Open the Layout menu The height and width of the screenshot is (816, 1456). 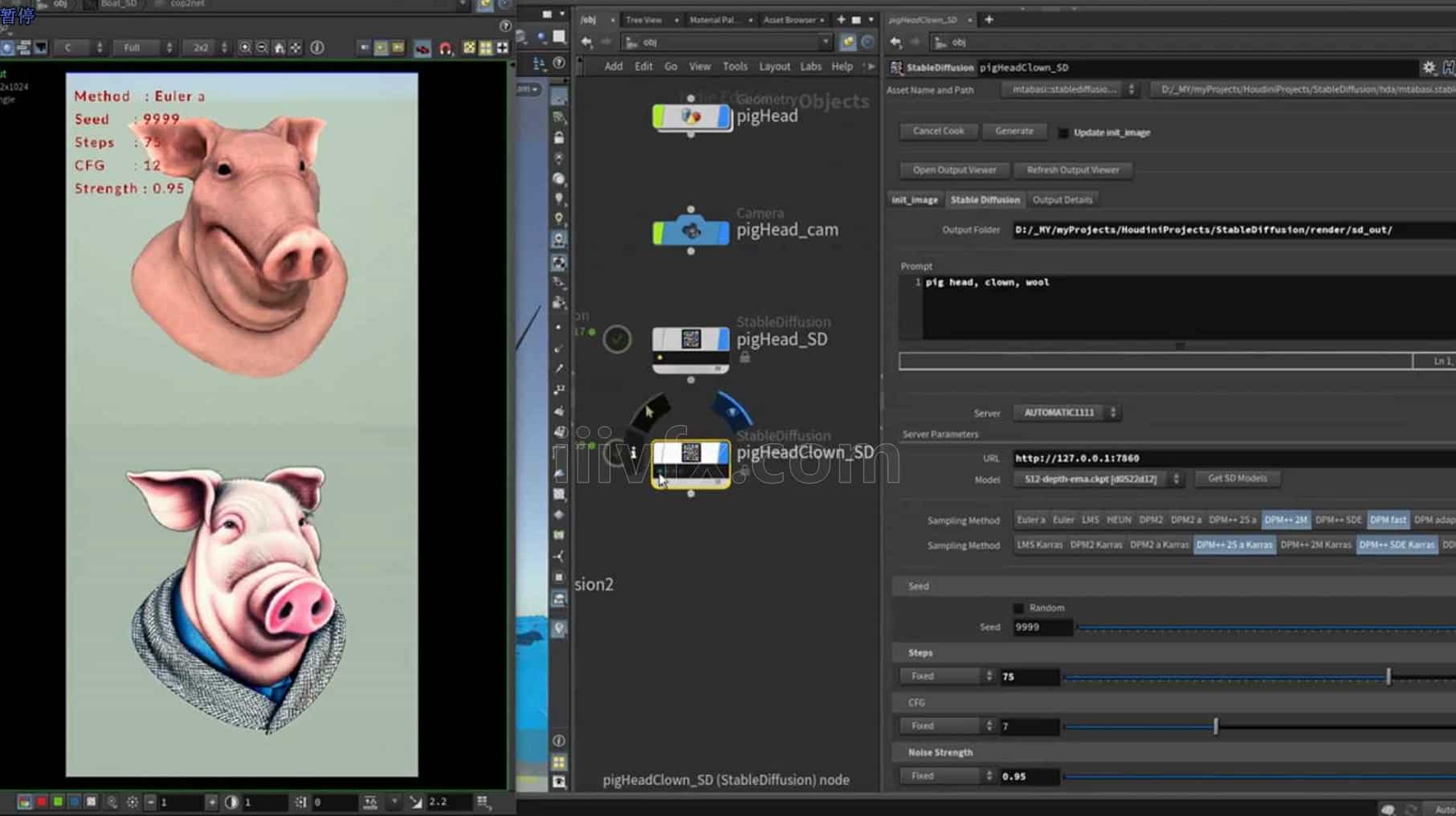click(x=774, y=67)
